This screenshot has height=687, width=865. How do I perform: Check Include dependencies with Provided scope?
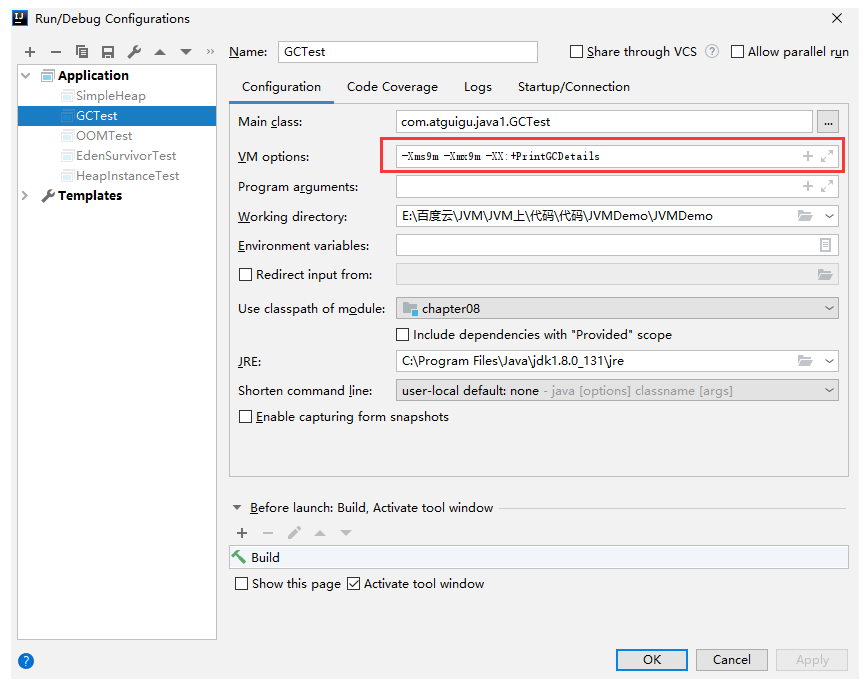(403, 334)
